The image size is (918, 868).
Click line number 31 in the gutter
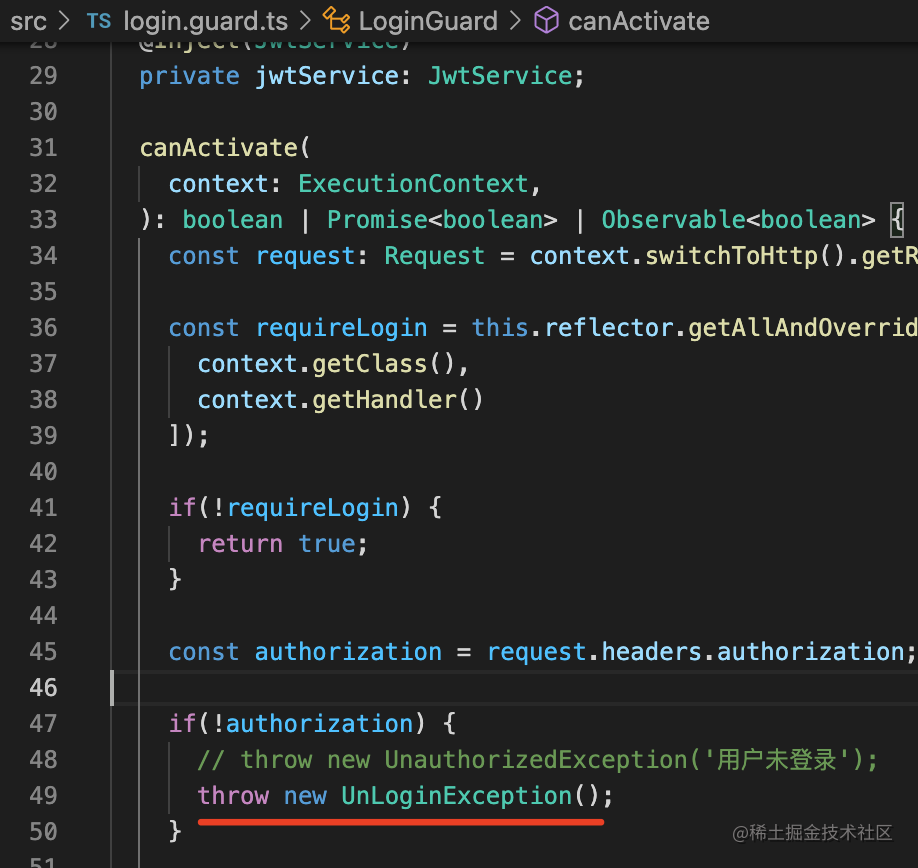[x=43, y=148]
